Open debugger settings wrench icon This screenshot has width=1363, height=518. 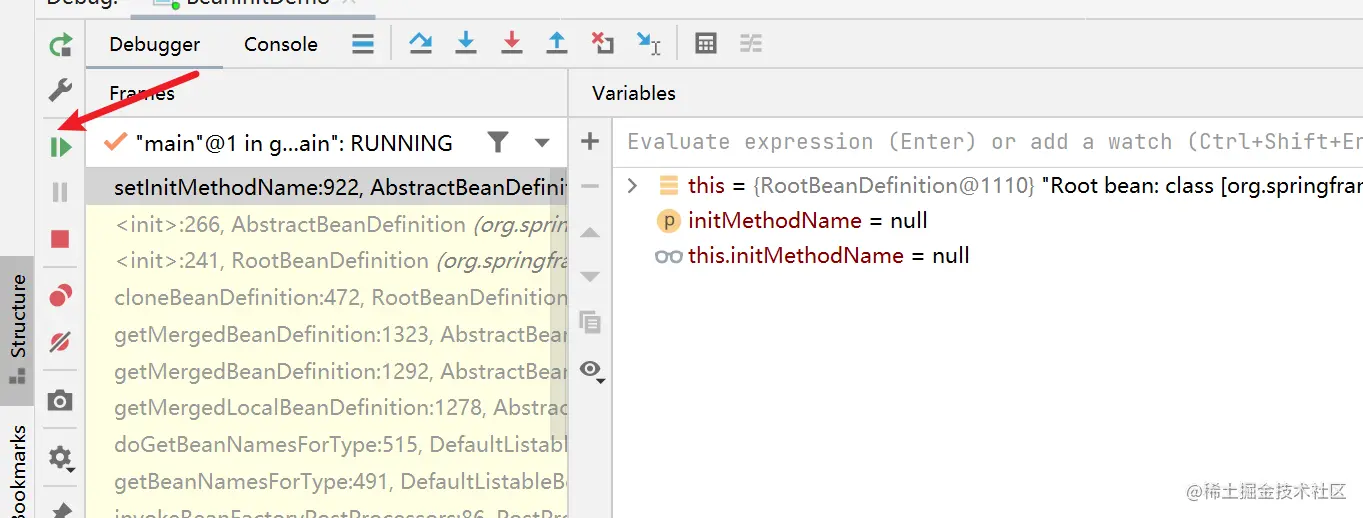60,91
